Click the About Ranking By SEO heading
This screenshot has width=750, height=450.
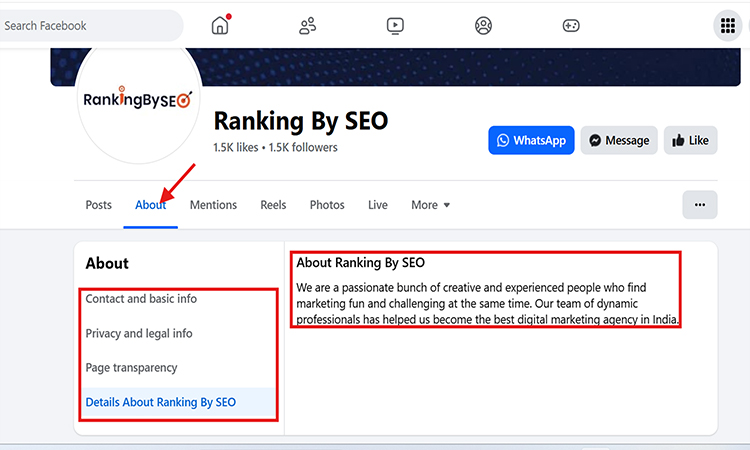(x=360, y=262)
